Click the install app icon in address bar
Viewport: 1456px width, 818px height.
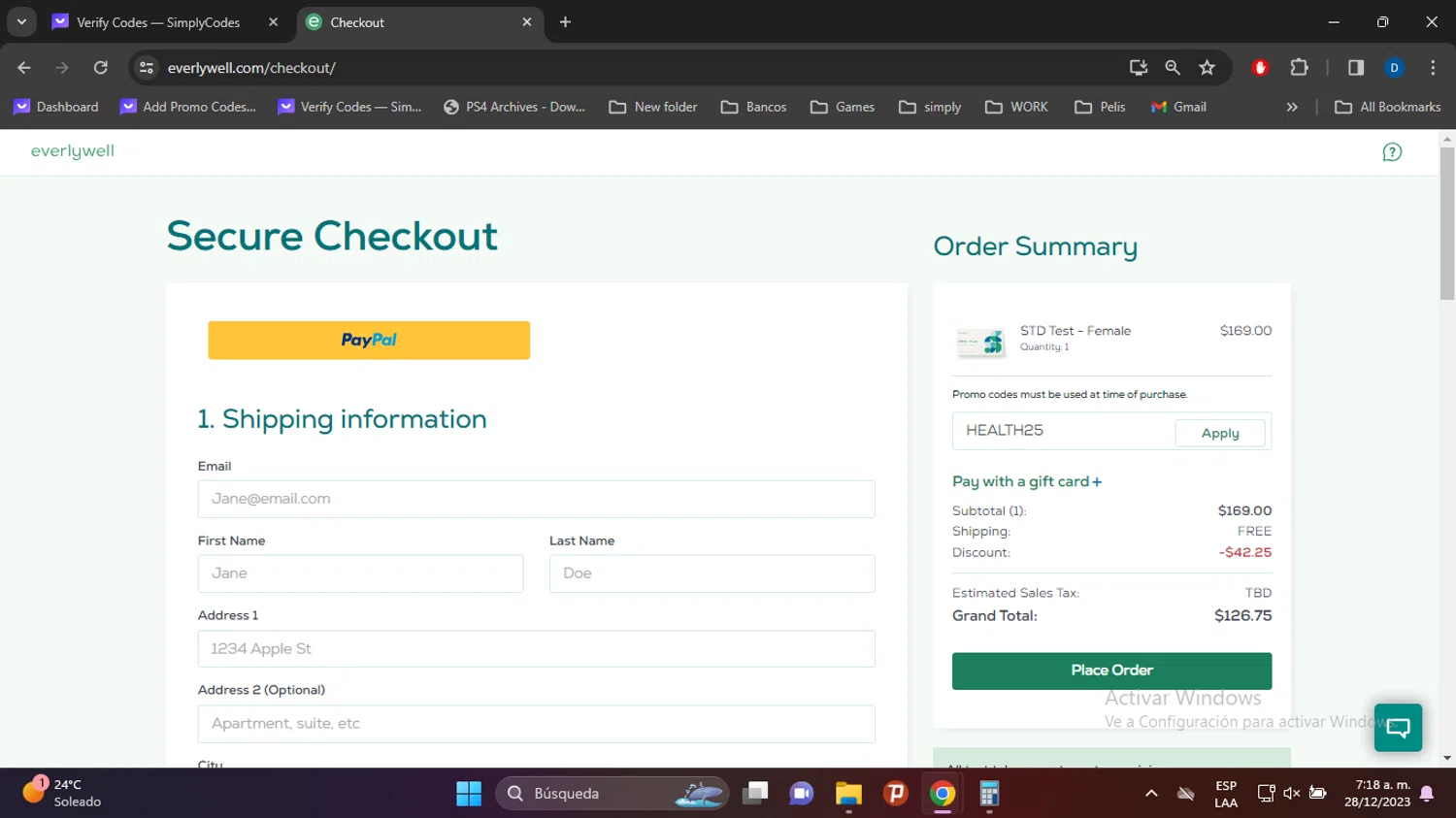[x=1139, y=68]
